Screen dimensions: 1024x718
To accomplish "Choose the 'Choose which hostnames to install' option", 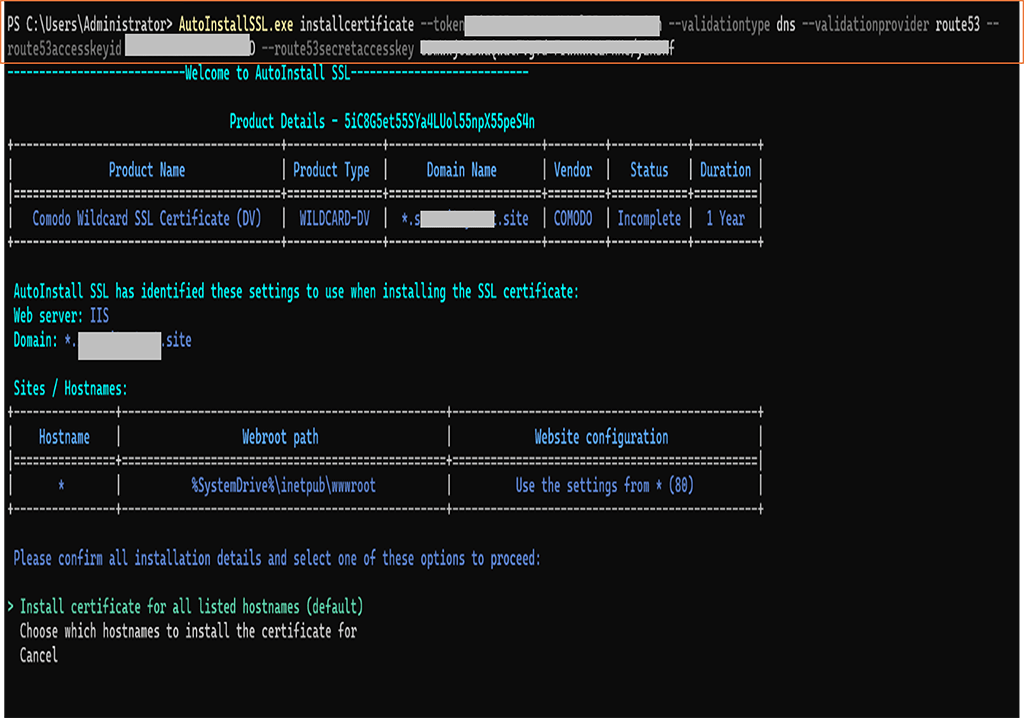I will coord(188,631).
